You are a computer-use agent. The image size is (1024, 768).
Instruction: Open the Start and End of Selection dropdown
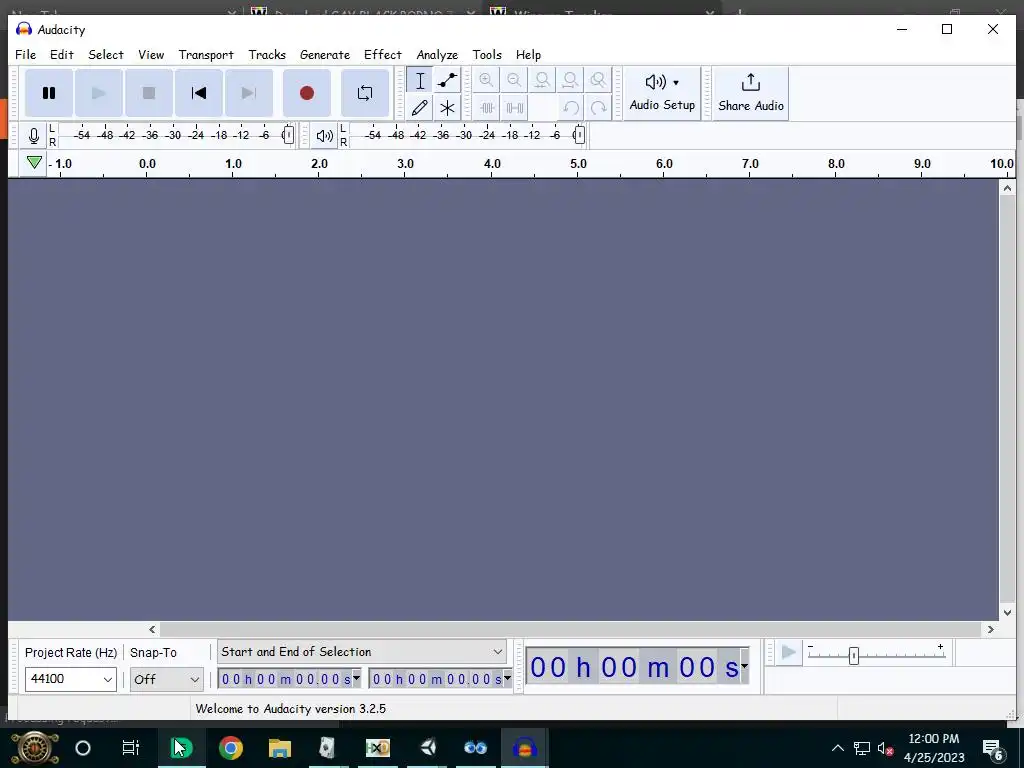coord(362,652)
